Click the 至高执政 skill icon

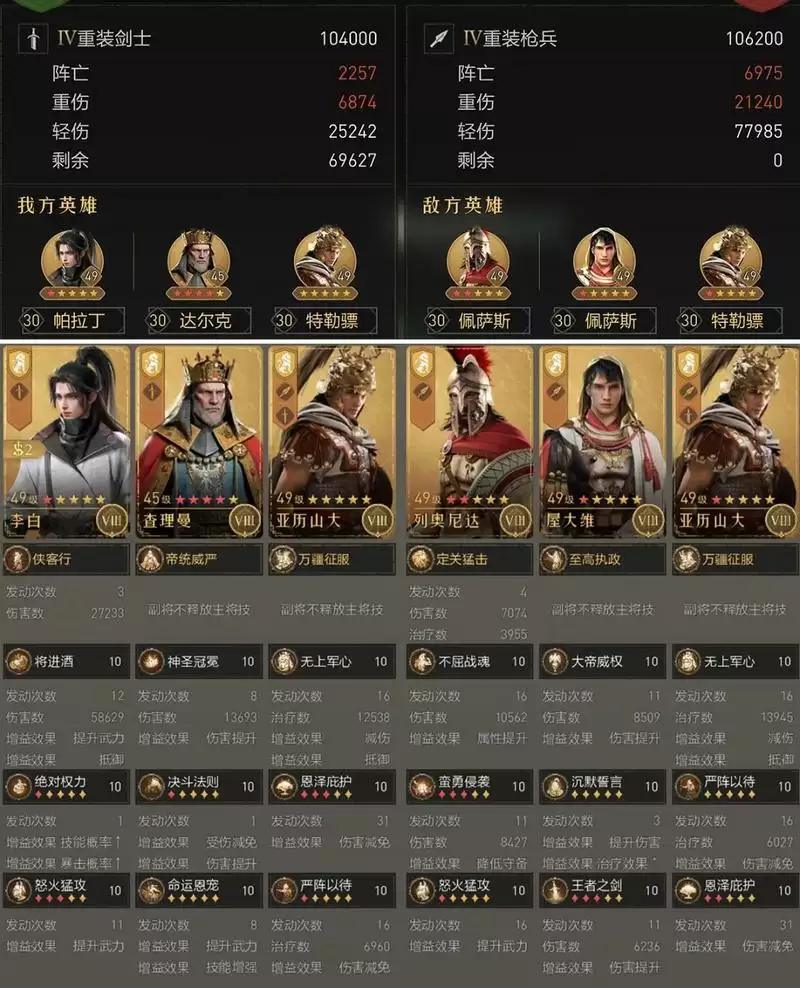click(x=554, y=559)
